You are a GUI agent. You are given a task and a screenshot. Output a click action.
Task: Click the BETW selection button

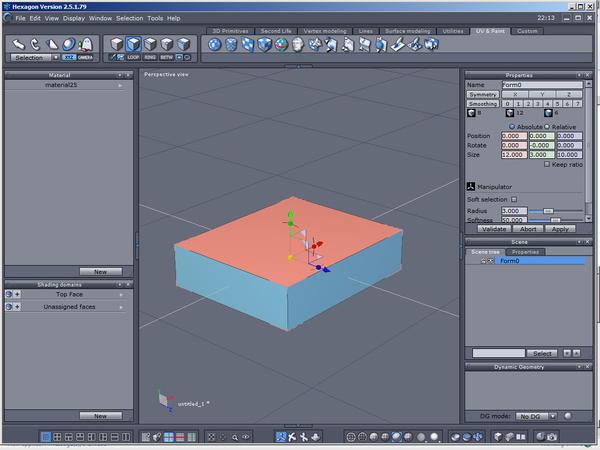pos(166,57)
